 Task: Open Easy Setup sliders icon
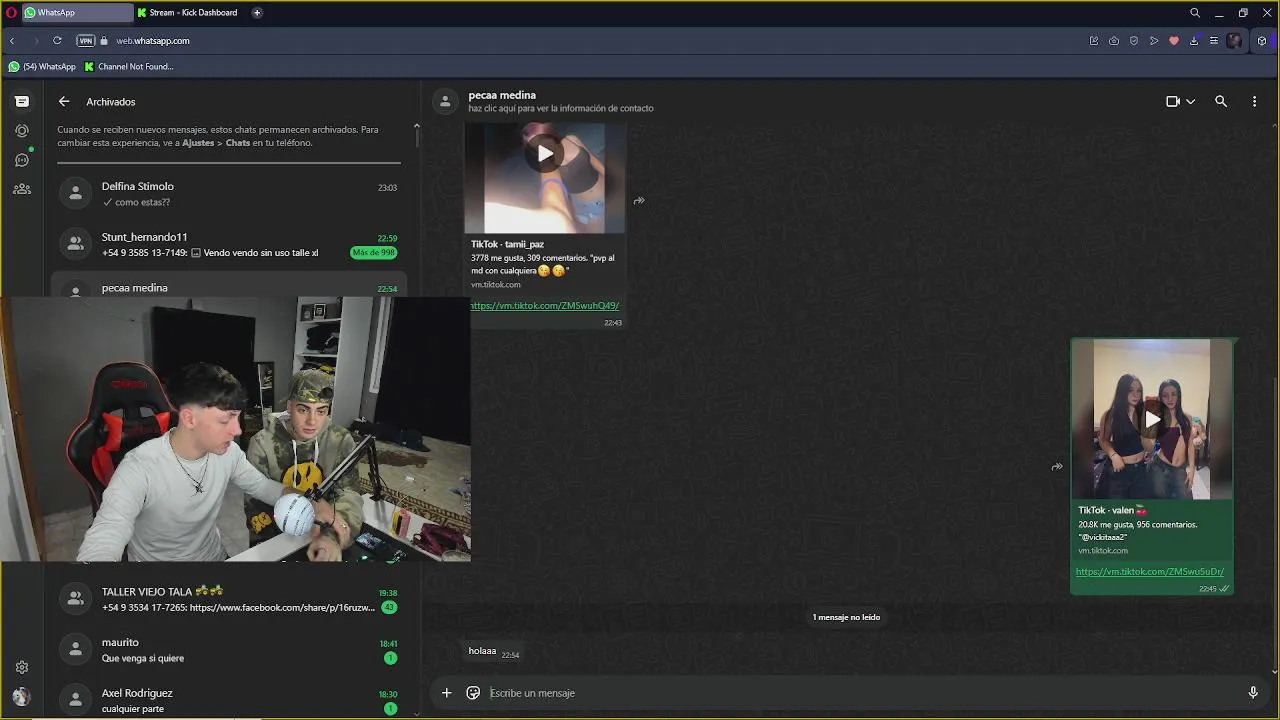click(1214, 41)
